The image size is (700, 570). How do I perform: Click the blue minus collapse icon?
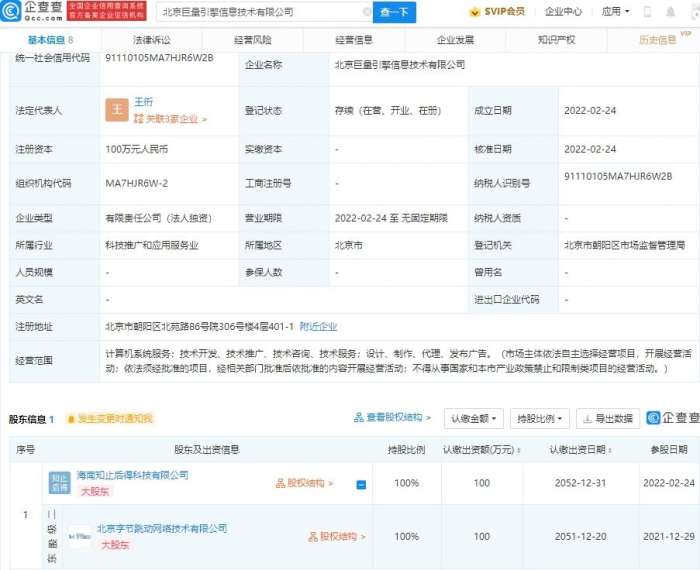361,485
